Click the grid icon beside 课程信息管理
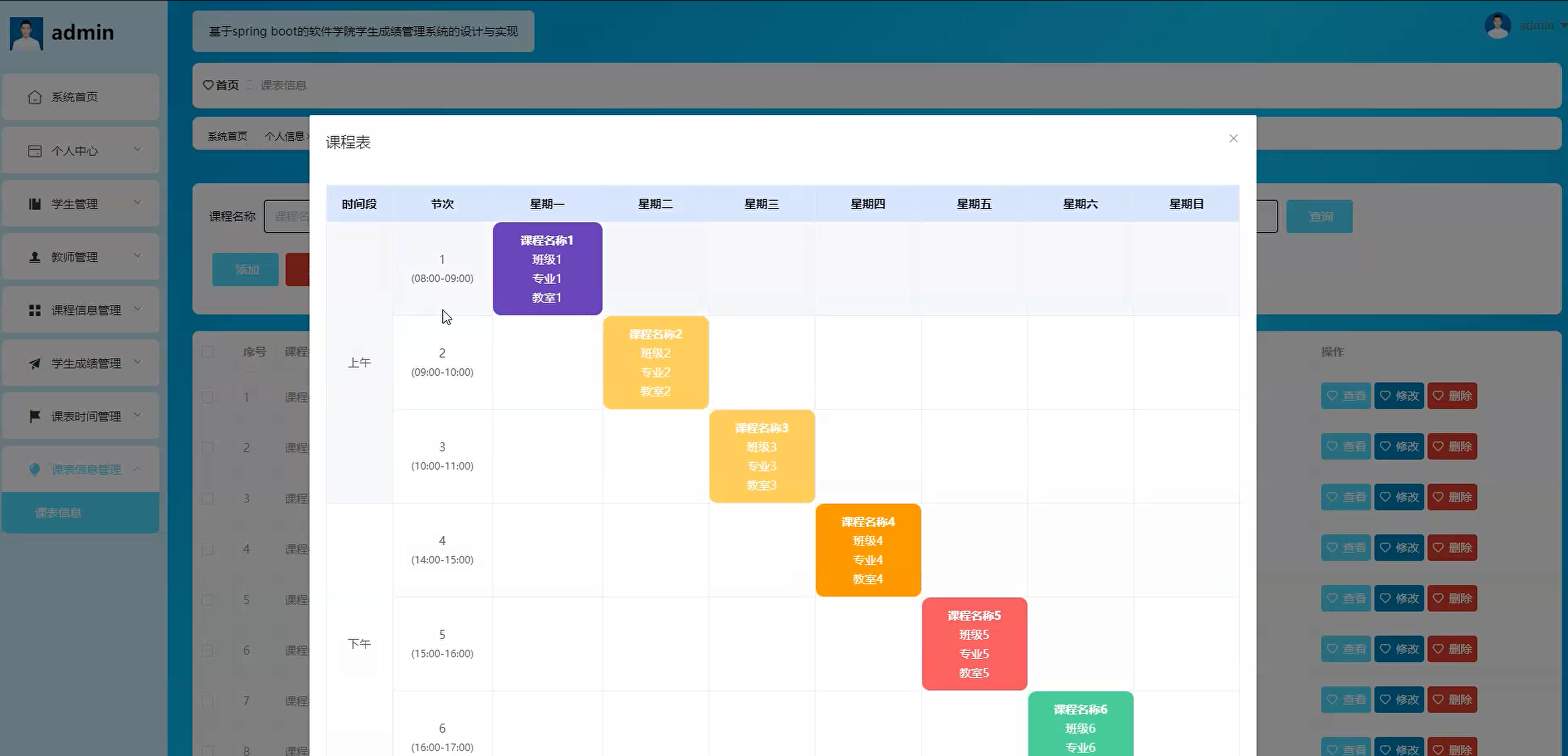1568x756 pixels. pyautogui.click(x=34, y=310)
